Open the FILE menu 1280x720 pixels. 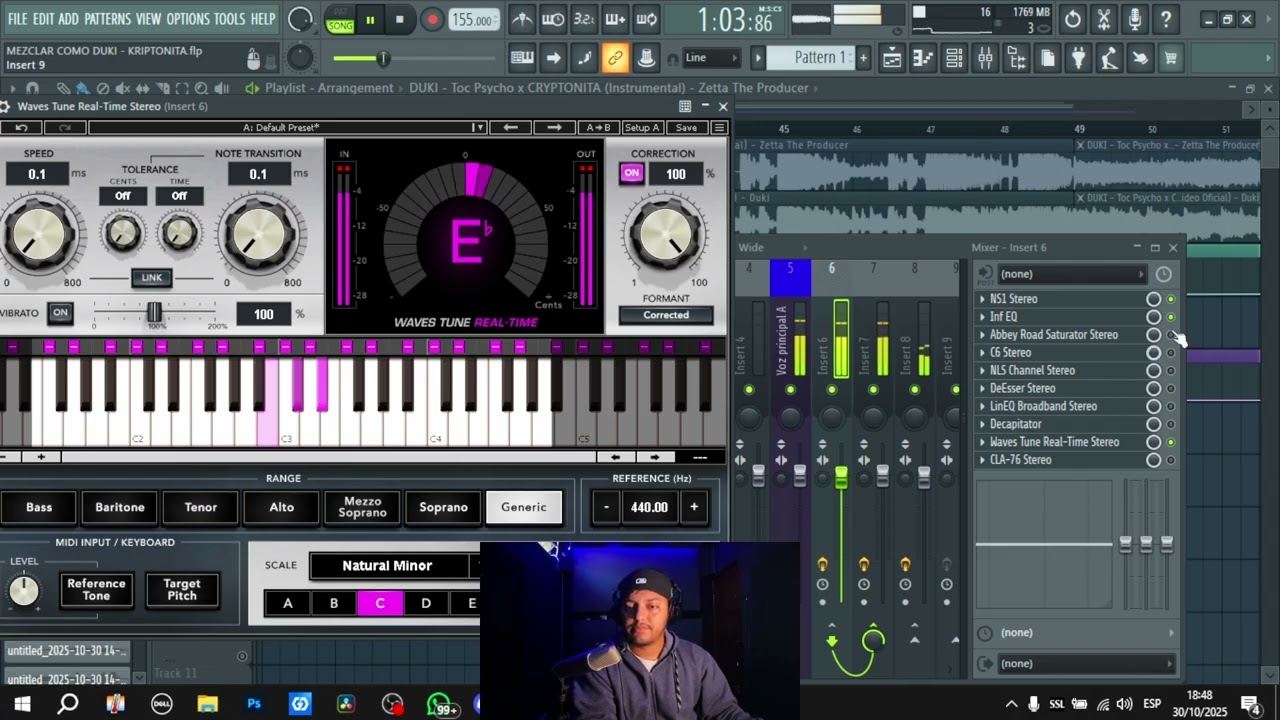[18, 19]
